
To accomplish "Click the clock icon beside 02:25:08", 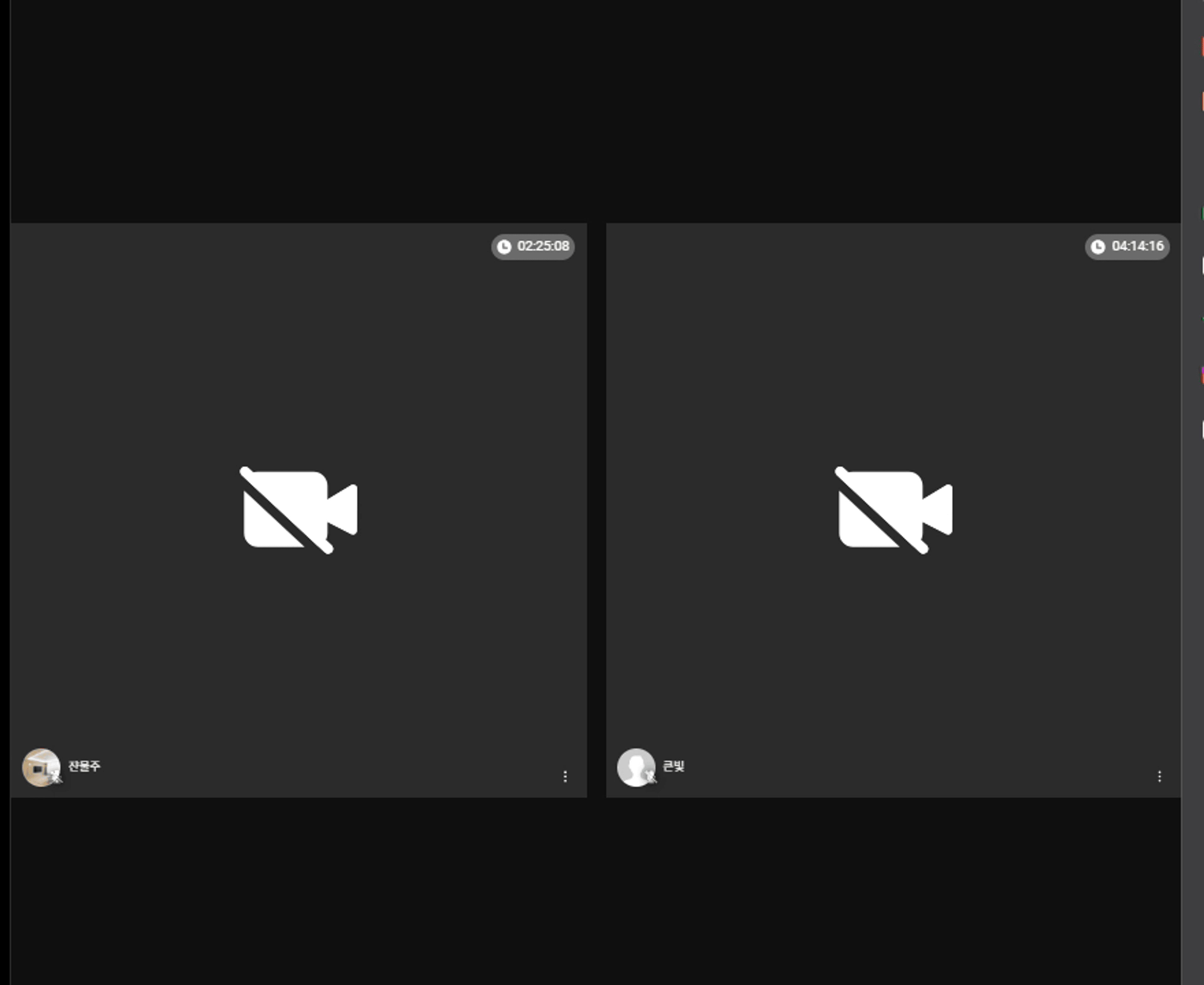I will point(504,247).
